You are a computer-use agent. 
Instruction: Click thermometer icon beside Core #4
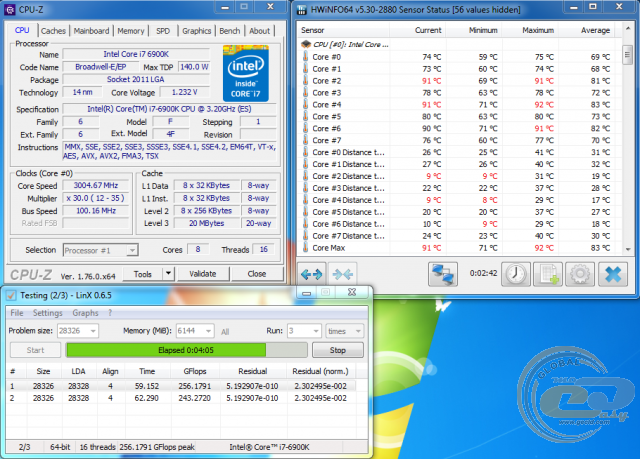(x=305, y=104)
